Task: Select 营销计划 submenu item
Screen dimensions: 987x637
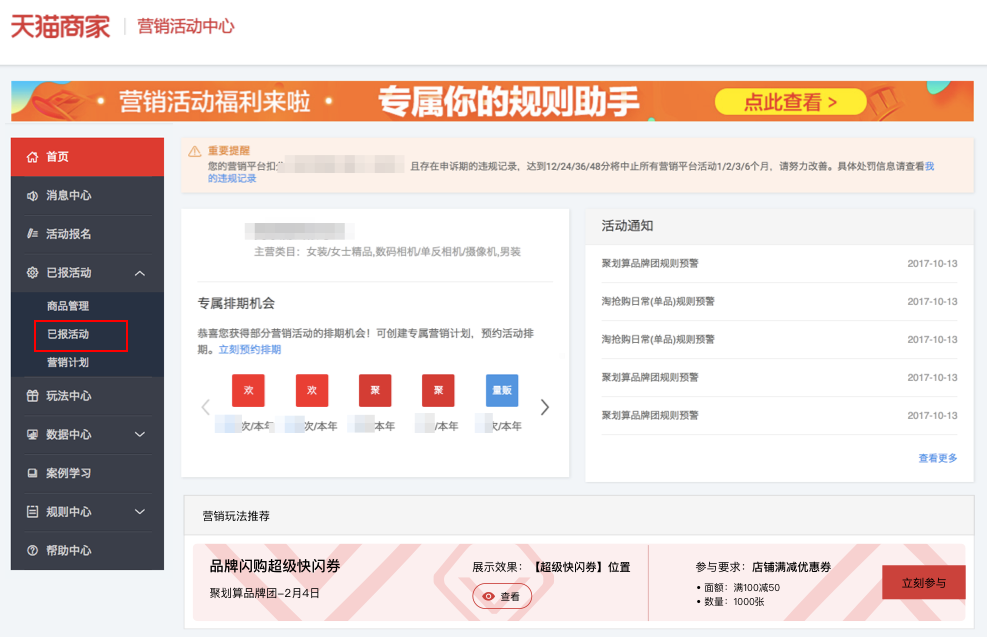Action: 68,363
